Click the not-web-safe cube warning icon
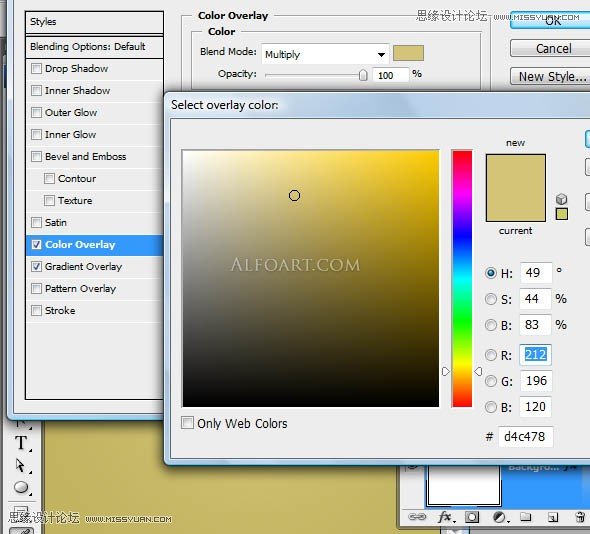Viewport: 590px width, 534px height. pos(561,199)
